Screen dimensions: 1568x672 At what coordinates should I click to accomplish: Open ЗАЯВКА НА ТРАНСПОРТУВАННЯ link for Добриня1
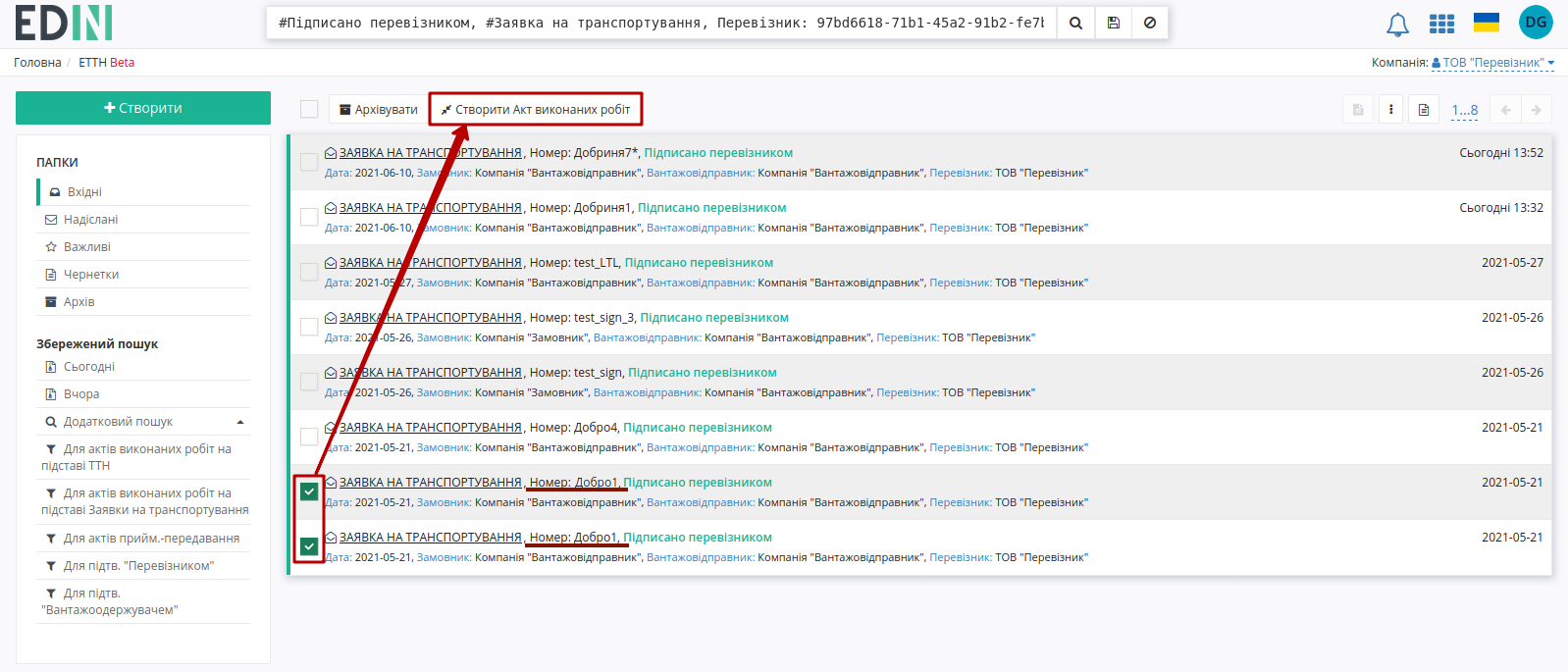coord(431,208)
